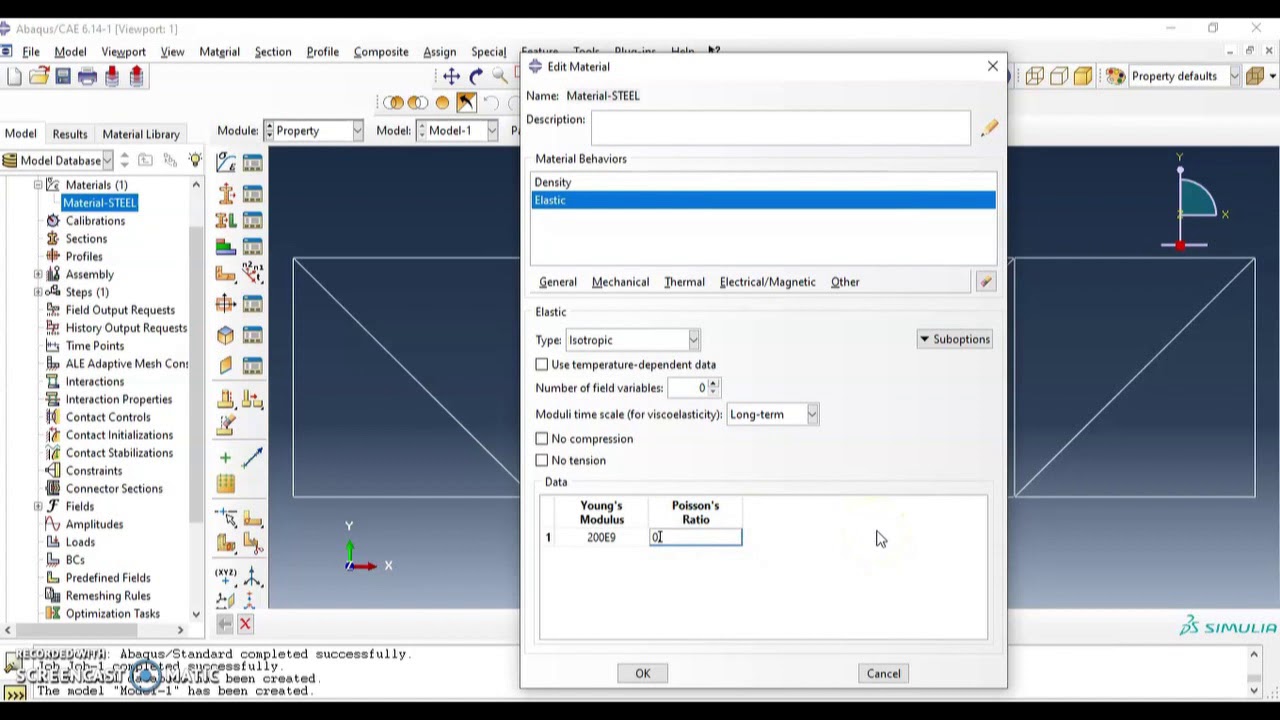Image resolution: width=1280 pixels, height=720 pixels.
Task: Click Cancel in the Edit Material dialog
Action: pos(884,673)
